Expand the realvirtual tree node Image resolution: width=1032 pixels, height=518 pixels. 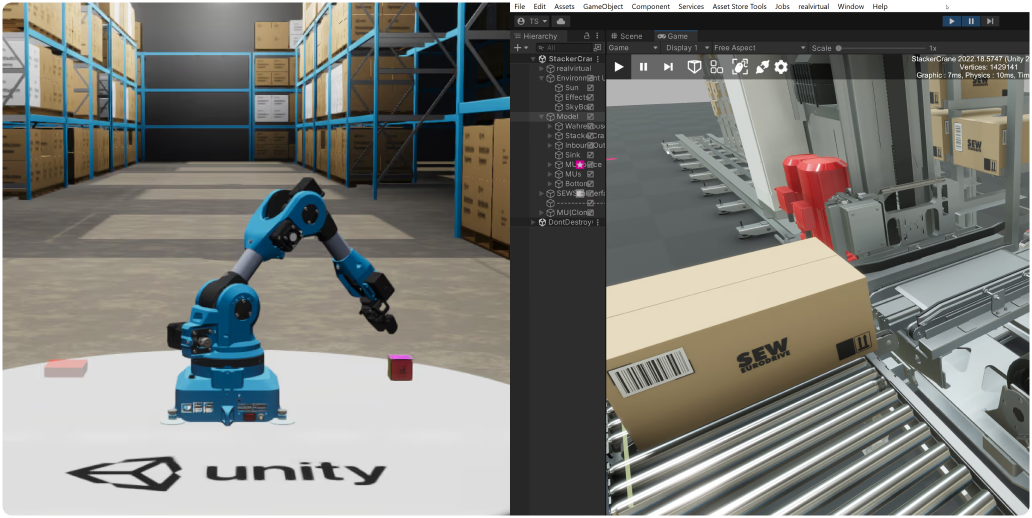click(542, 68)
